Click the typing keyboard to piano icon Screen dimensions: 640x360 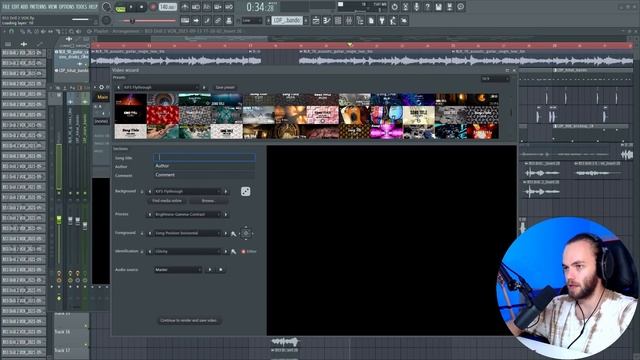click(x=185, y=20)
